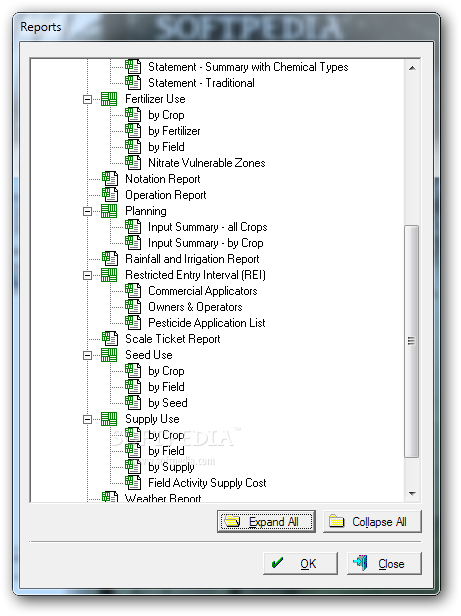The height and width of the screenshot is (616, 461).
Task: Click the Rainfall and Irrigation Report icon
Action: [x=110, y=259]
